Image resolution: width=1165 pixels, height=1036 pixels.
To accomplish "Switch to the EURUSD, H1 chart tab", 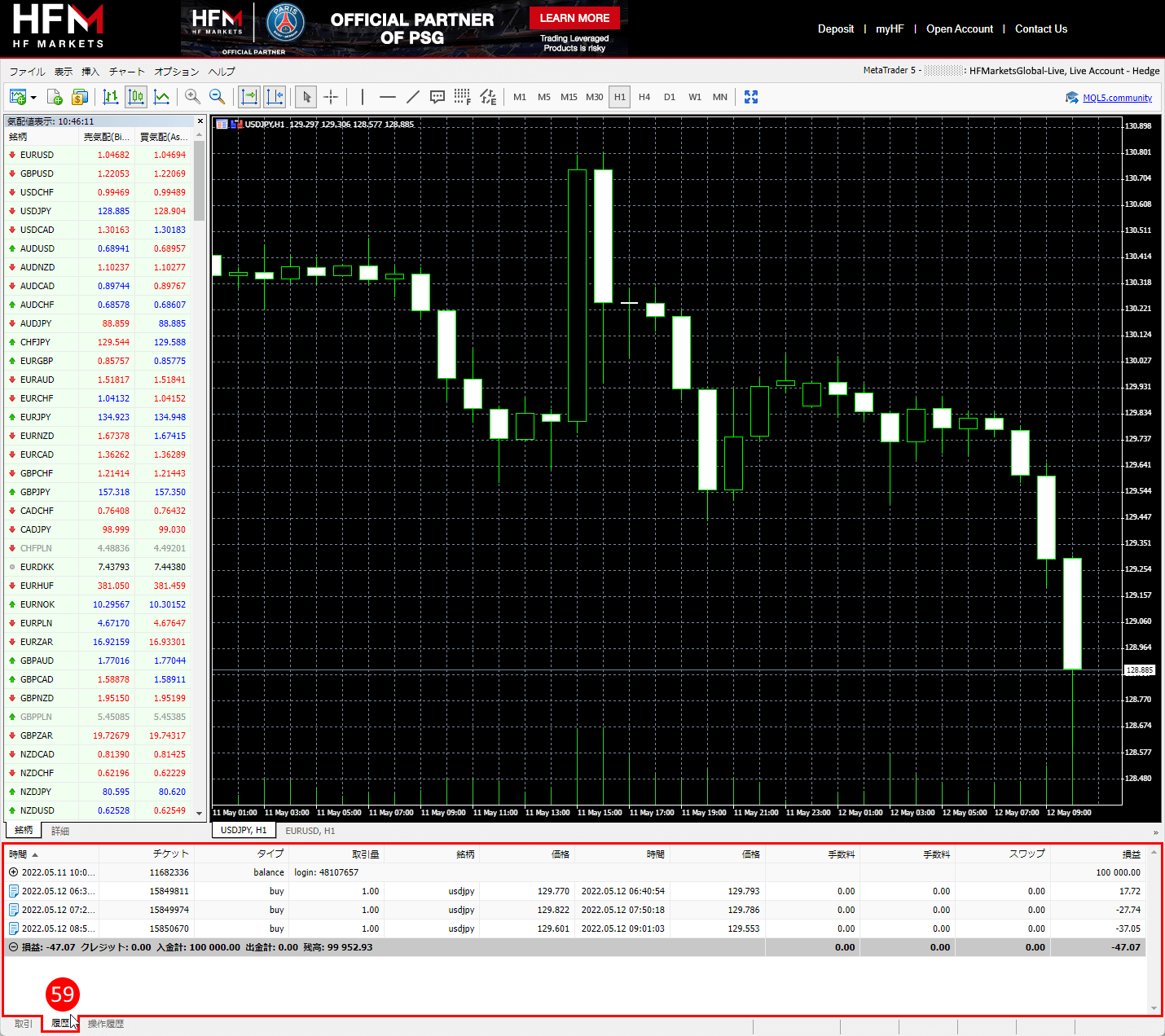I will (310, 831).
